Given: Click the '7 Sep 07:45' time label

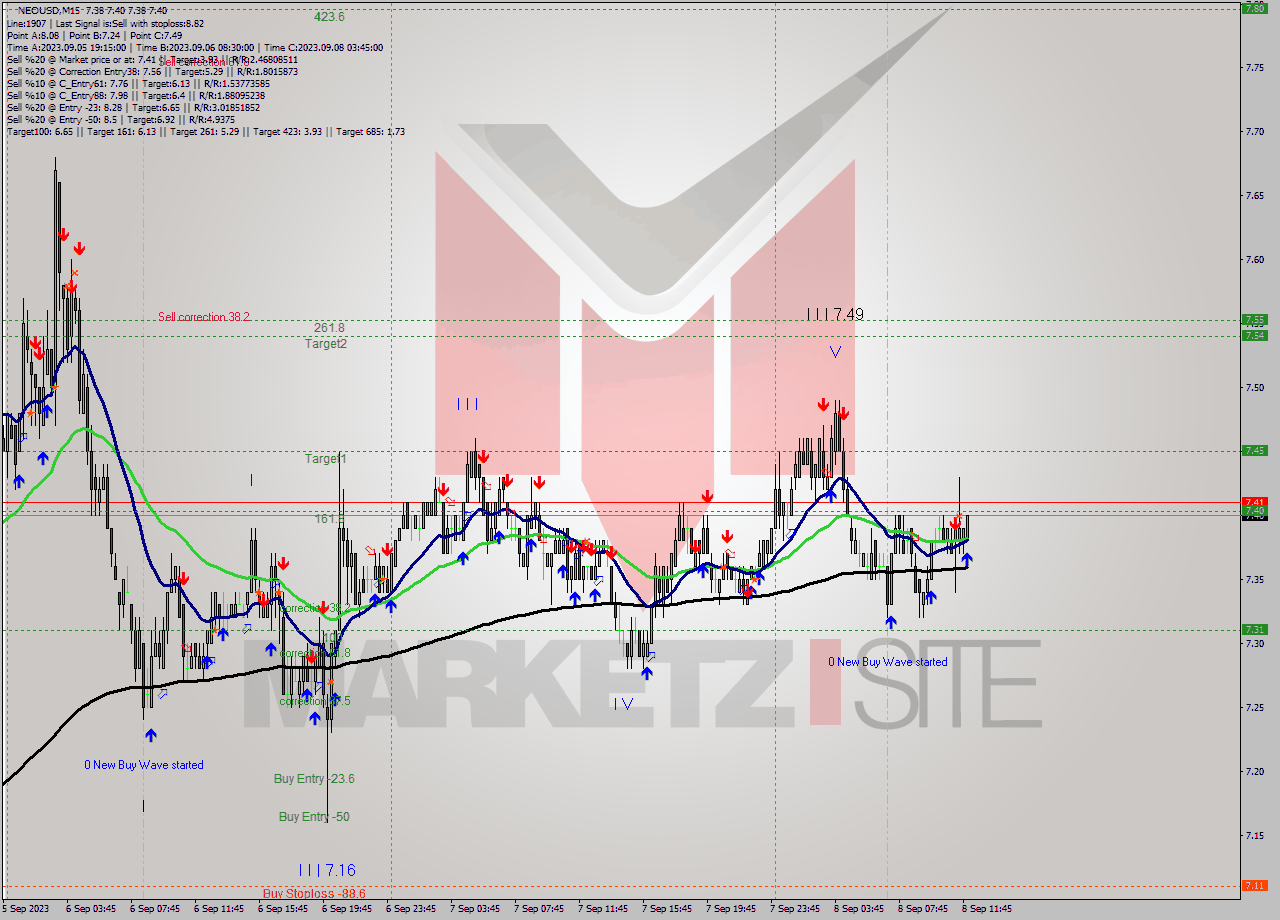Looking at the screenshot, I should (x=539, y=909).
